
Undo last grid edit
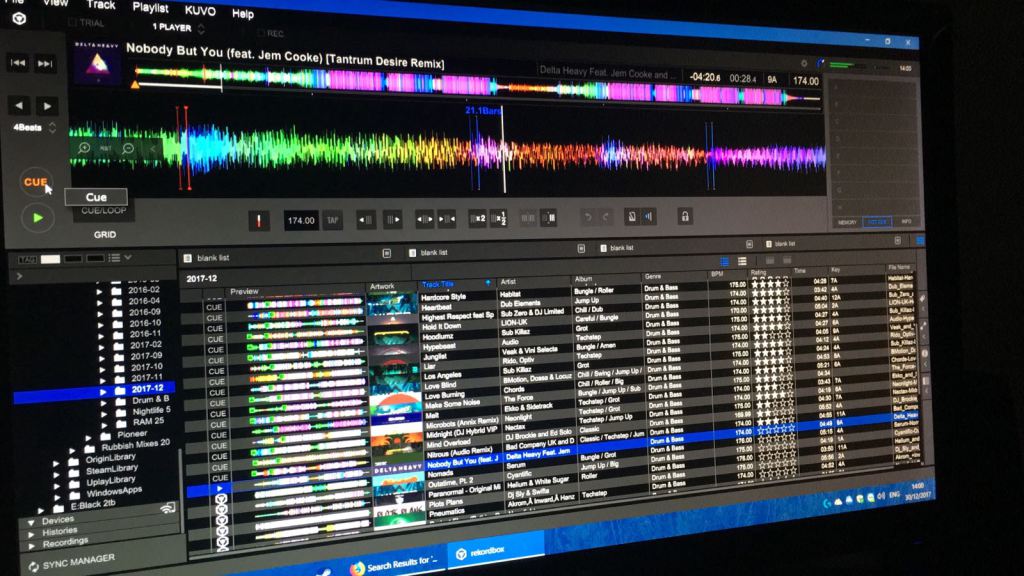pos(588,217)
